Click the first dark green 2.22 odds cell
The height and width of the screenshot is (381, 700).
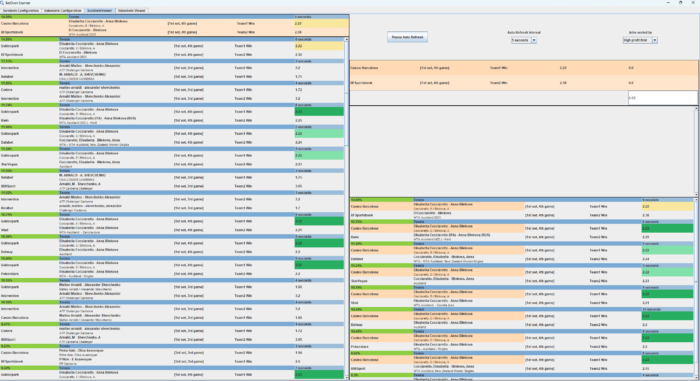(319, 112)
